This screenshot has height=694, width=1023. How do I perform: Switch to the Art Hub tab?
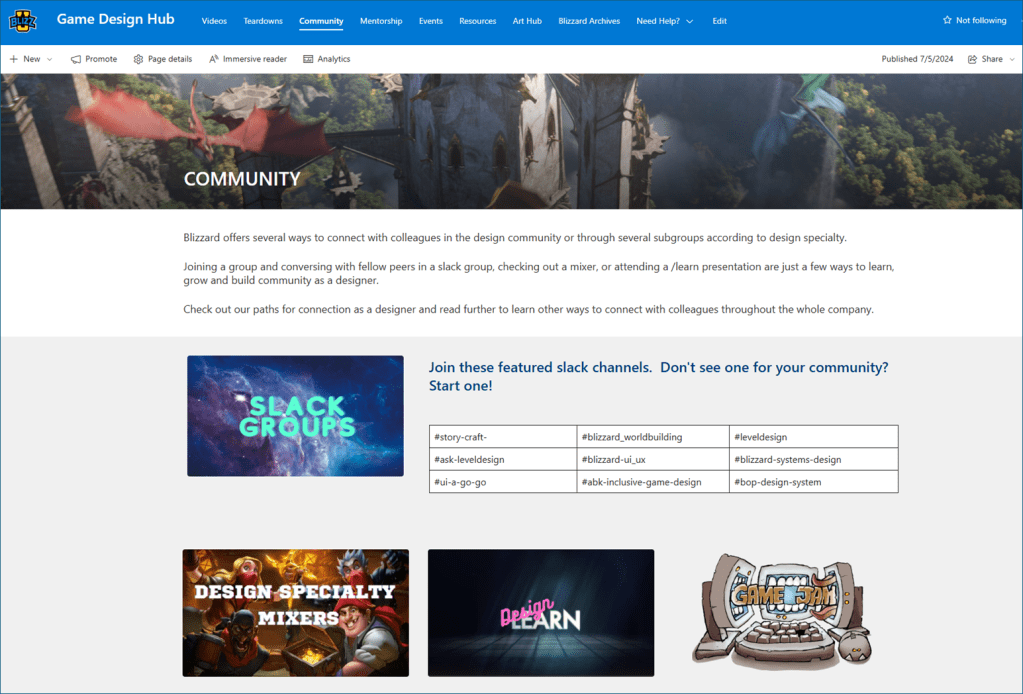(x=527, y=21)
